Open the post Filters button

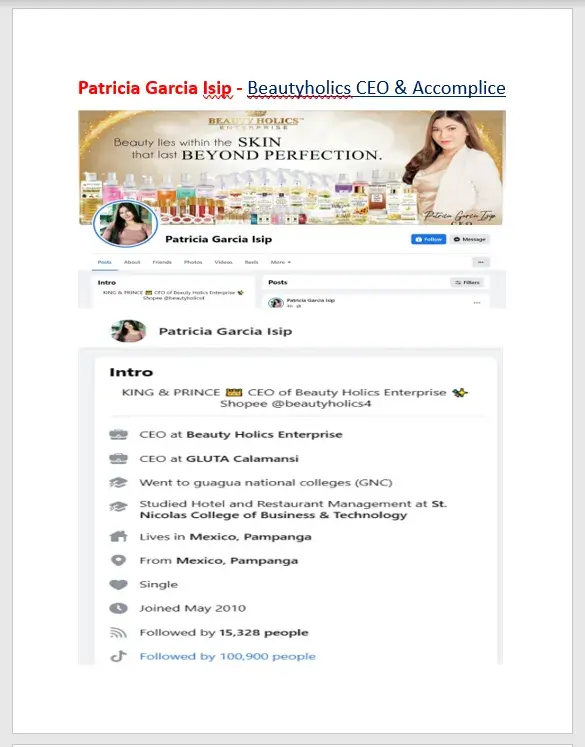tap(467, 283)
